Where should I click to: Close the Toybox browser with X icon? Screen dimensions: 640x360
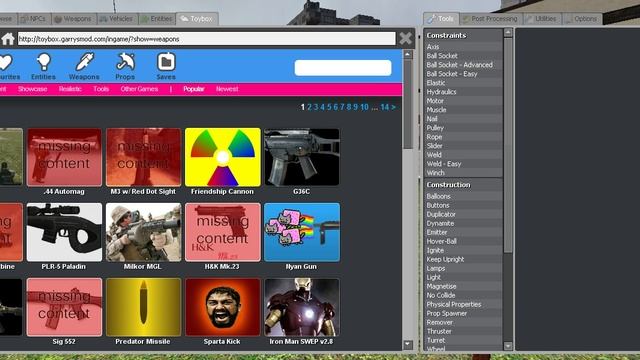click(405, 38)
